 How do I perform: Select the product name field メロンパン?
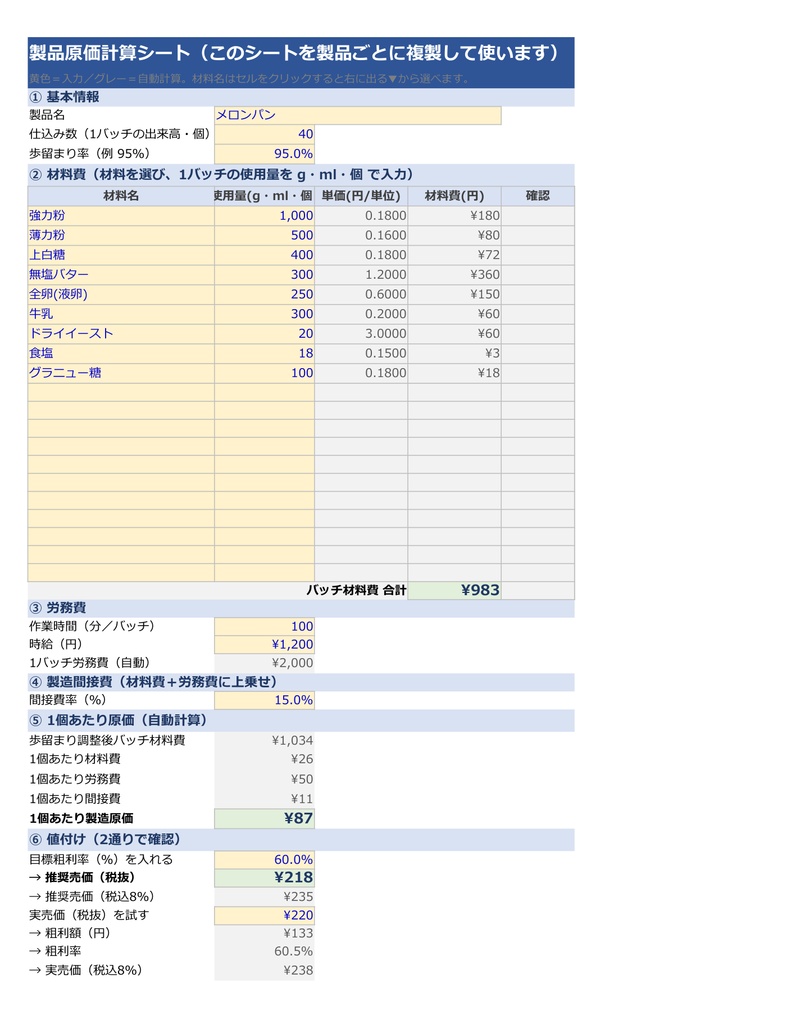point(357,116)
